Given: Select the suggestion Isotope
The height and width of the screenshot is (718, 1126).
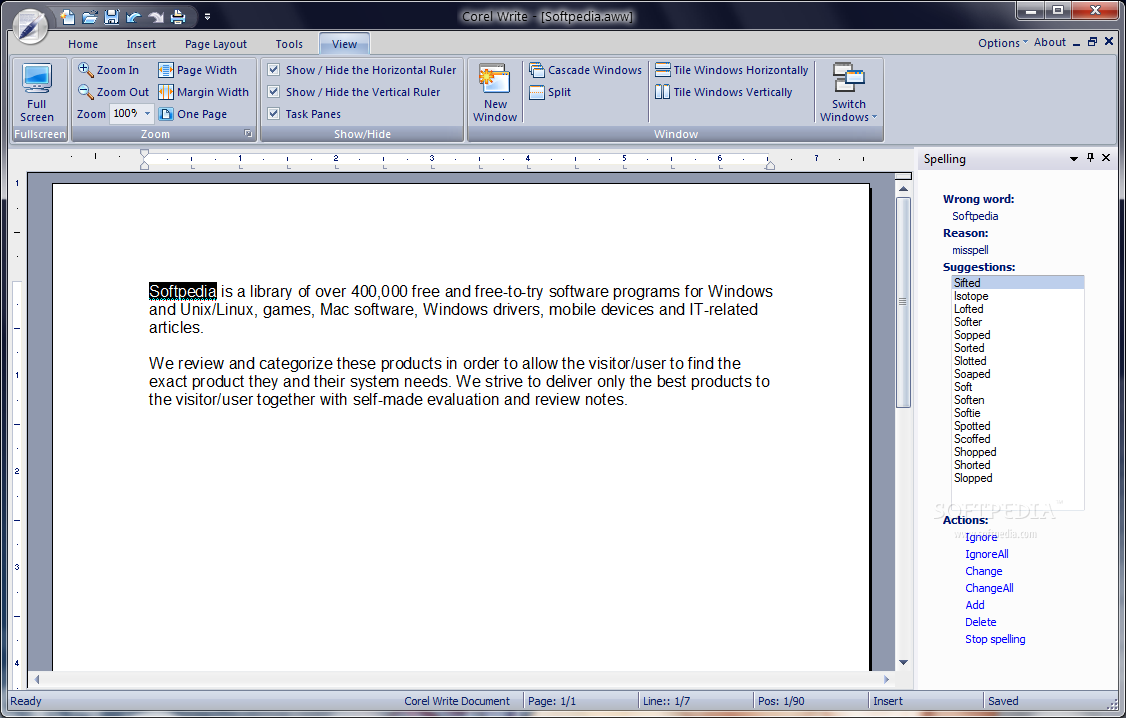Looking at the screenshot, I should 1018,296.
